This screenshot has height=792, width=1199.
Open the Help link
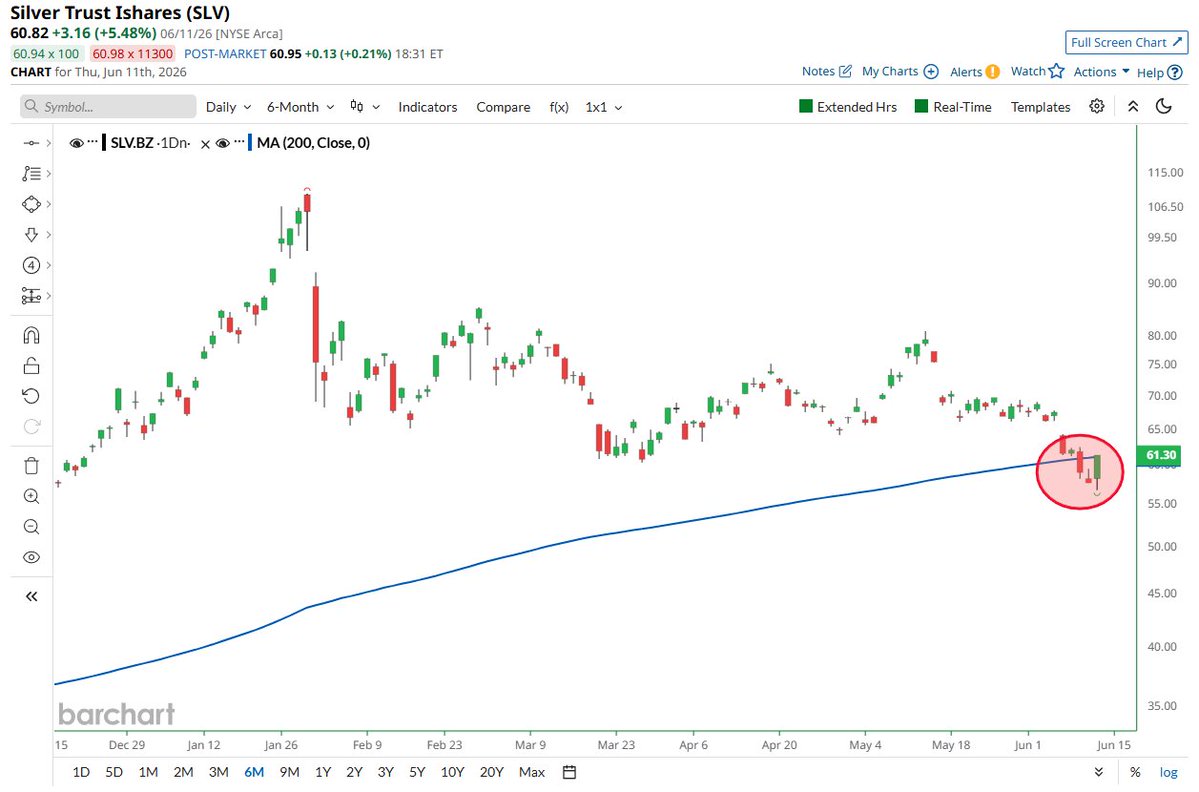pos(1159,73)
